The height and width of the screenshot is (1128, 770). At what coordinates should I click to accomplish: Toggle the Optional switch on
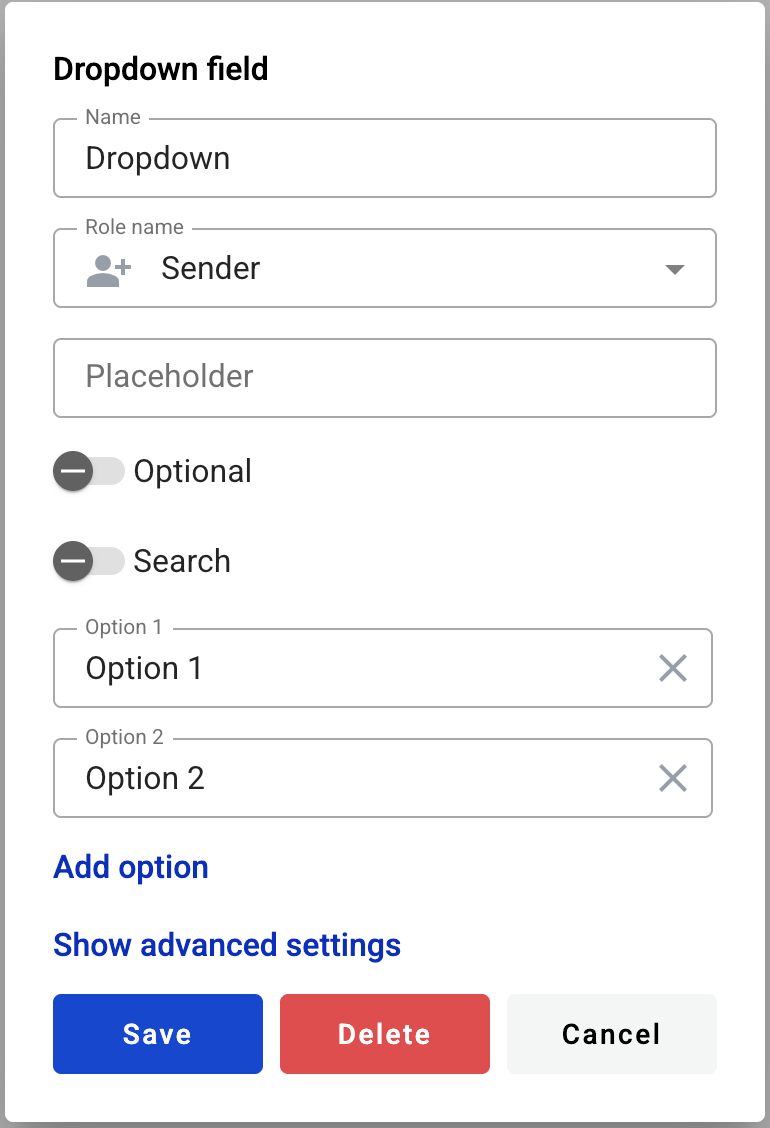(x=89, y=471)
